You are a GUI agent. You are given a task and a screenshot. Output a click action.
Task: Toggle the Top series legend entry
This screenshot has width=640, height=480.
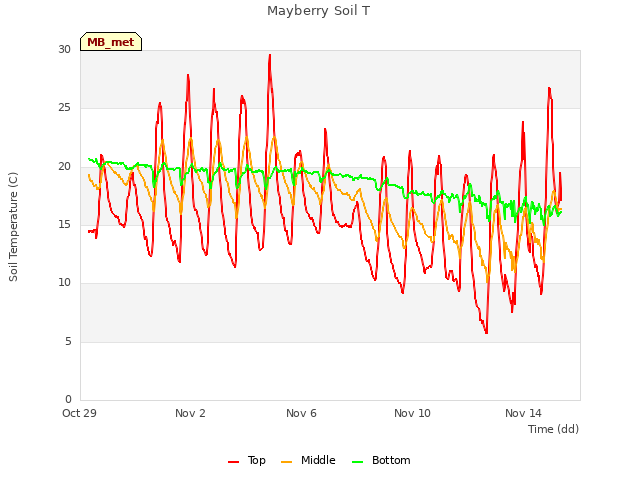pyautogui.click(x=247, y=460)
